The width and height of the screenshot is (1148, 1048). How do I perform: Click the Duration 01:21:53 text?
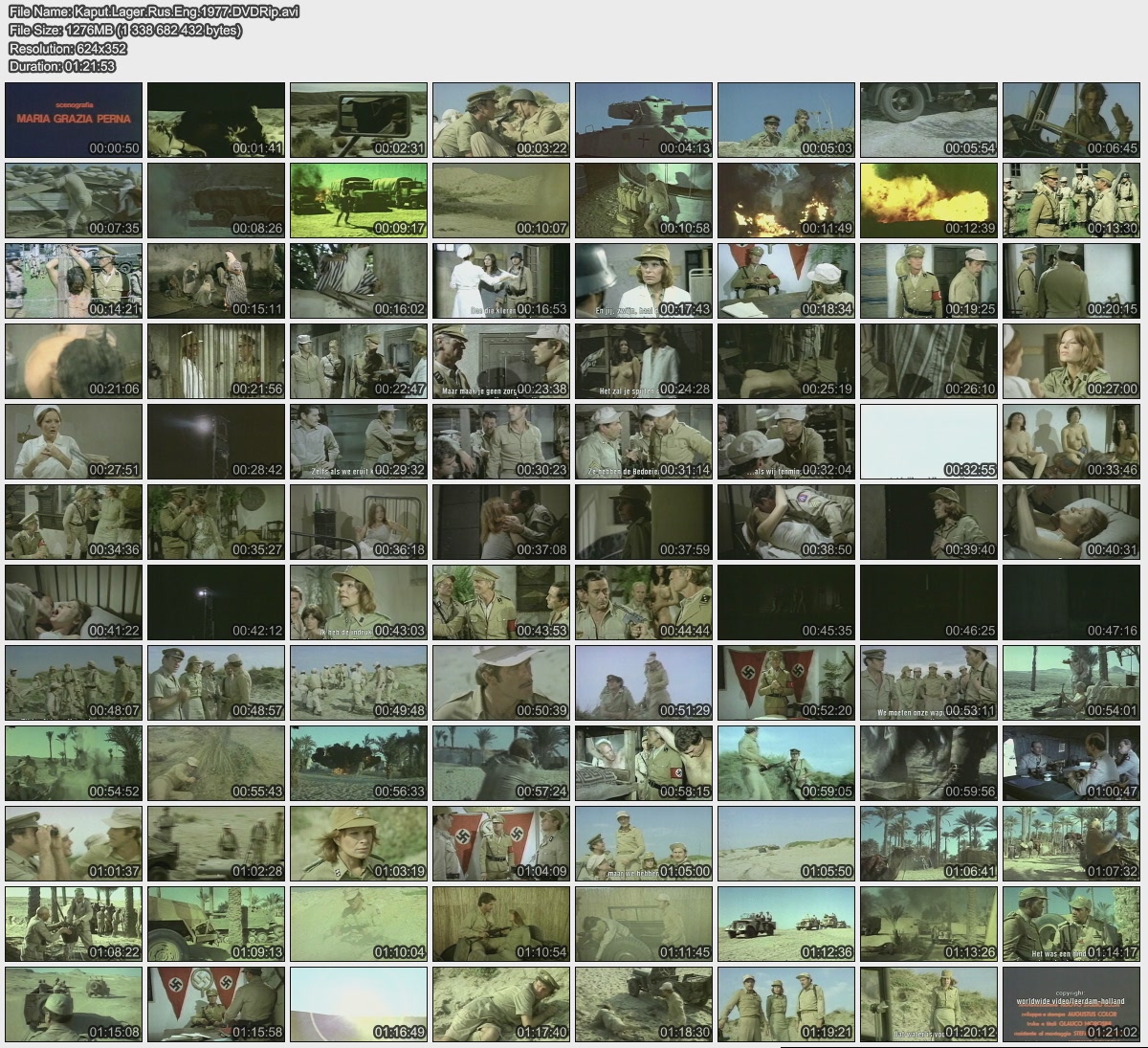pyautogui.click(x=62, y=66)
